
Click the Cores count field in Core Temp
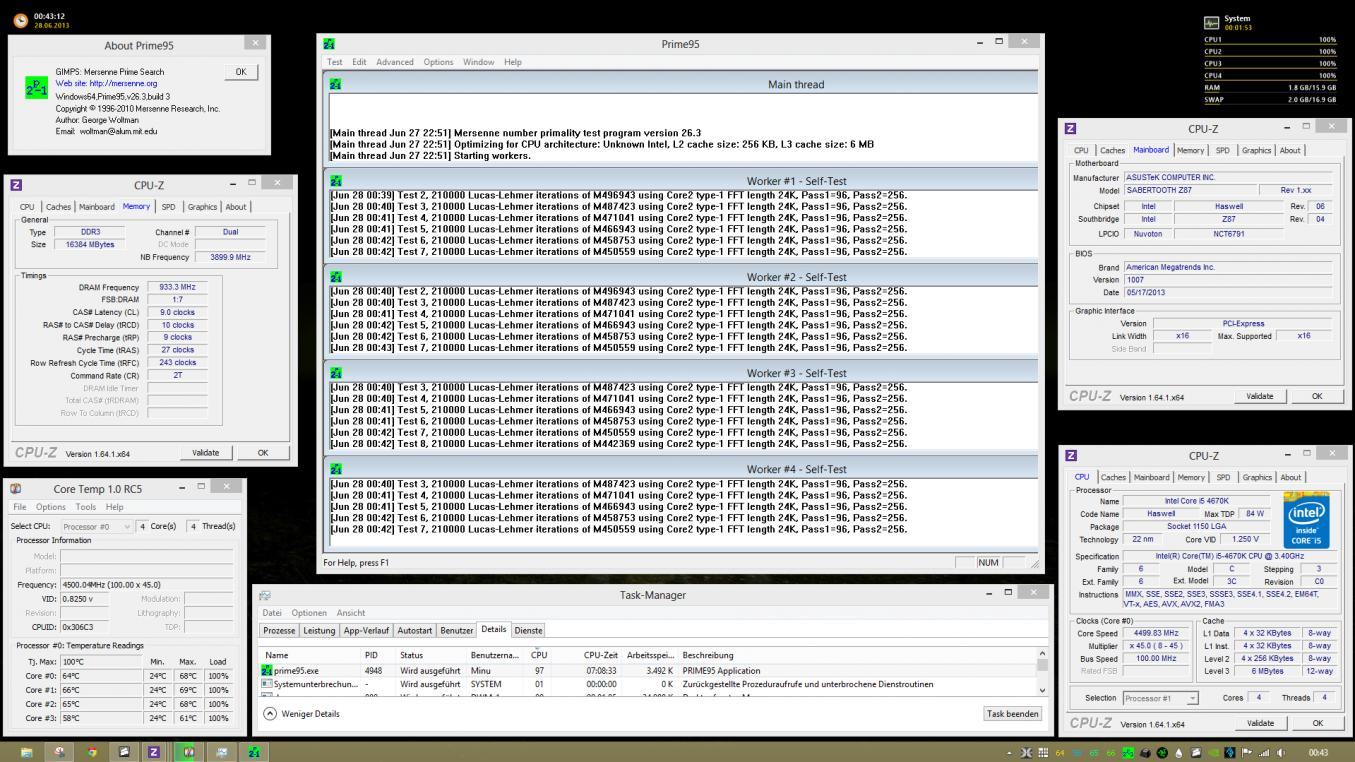142,526
